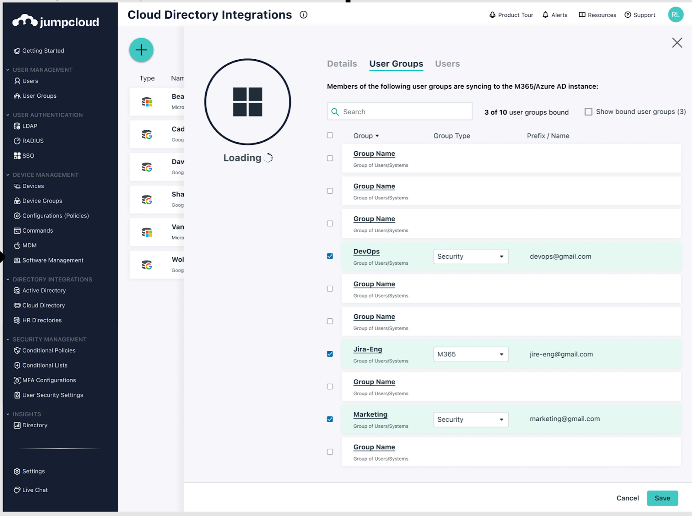Close the integration details panel

pos(676,43)
